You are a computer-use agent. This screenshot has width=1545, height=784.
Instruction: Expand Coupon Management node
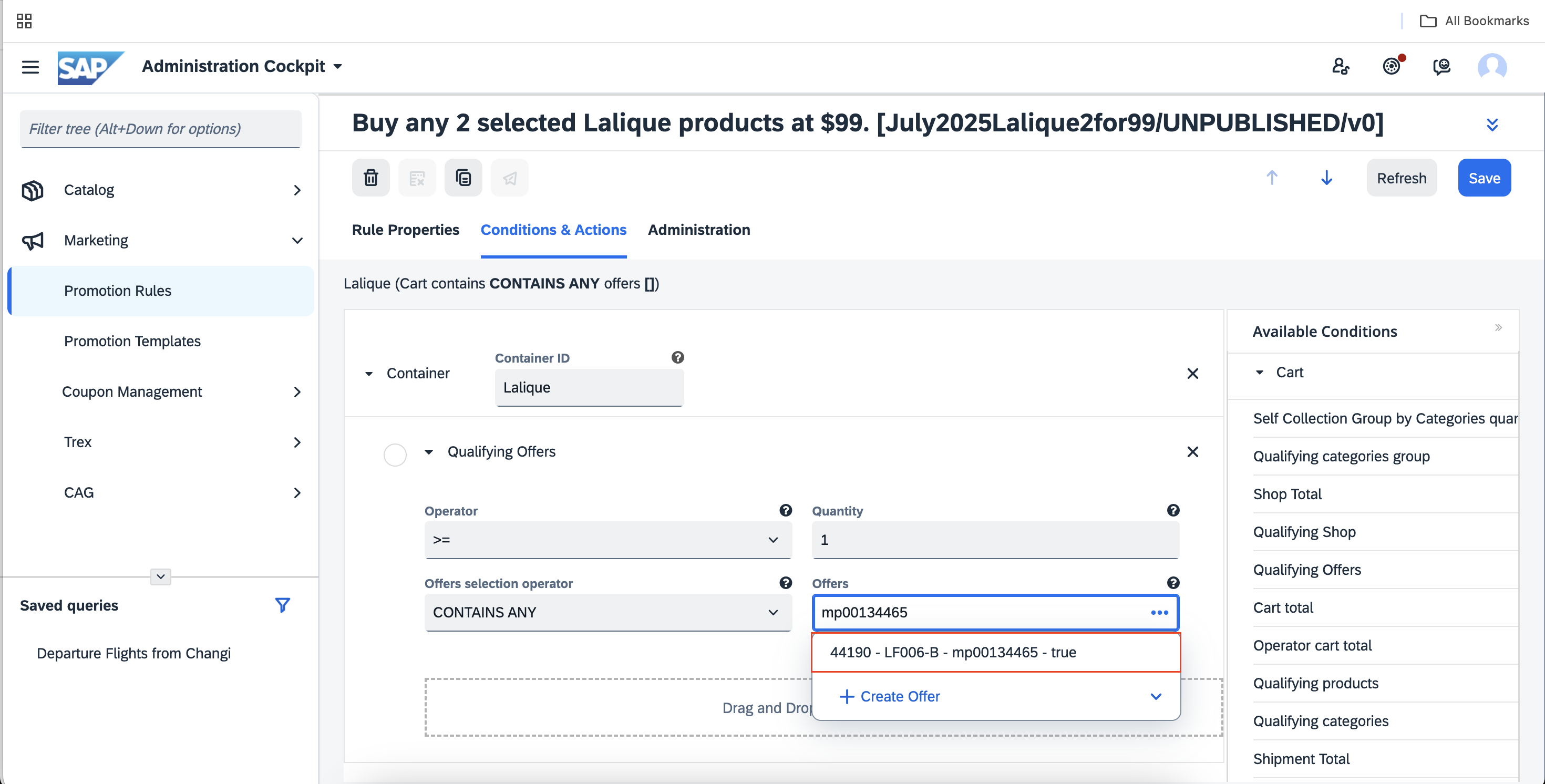(x=297, y=393)
